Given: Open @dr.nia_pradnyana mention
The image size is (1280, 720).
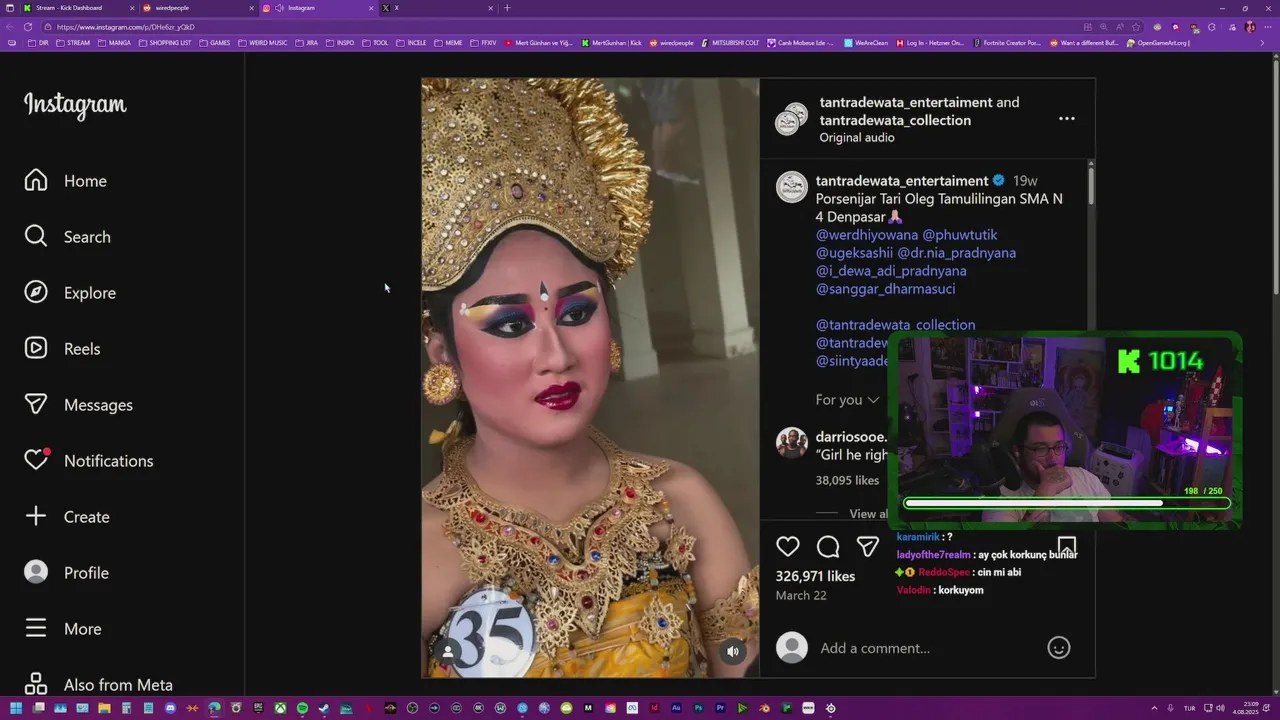Looking at the screenshot, I should [957, 253].
